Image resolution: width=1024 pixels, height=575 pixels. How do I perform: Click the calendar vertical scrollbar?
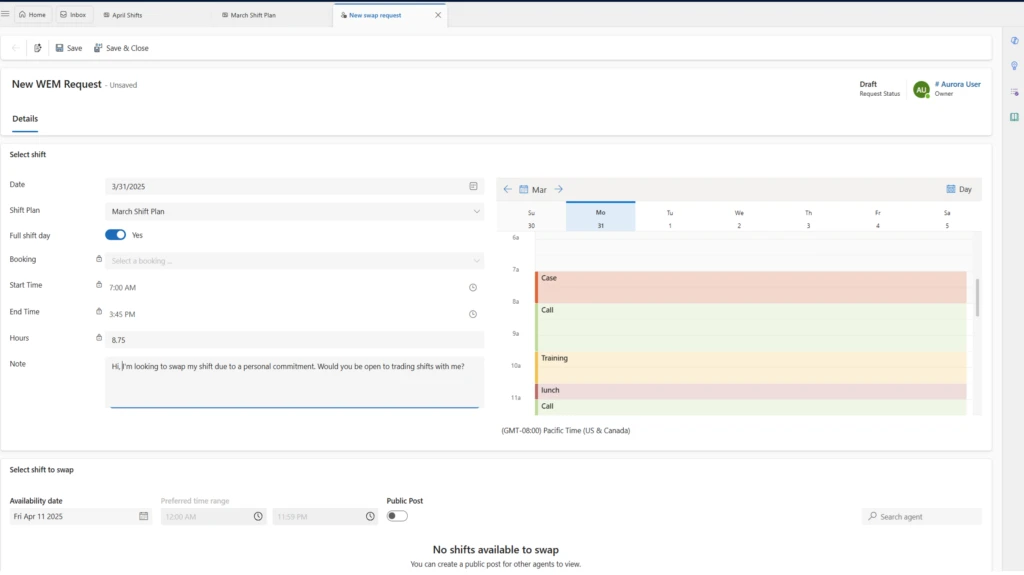(977, 298)
